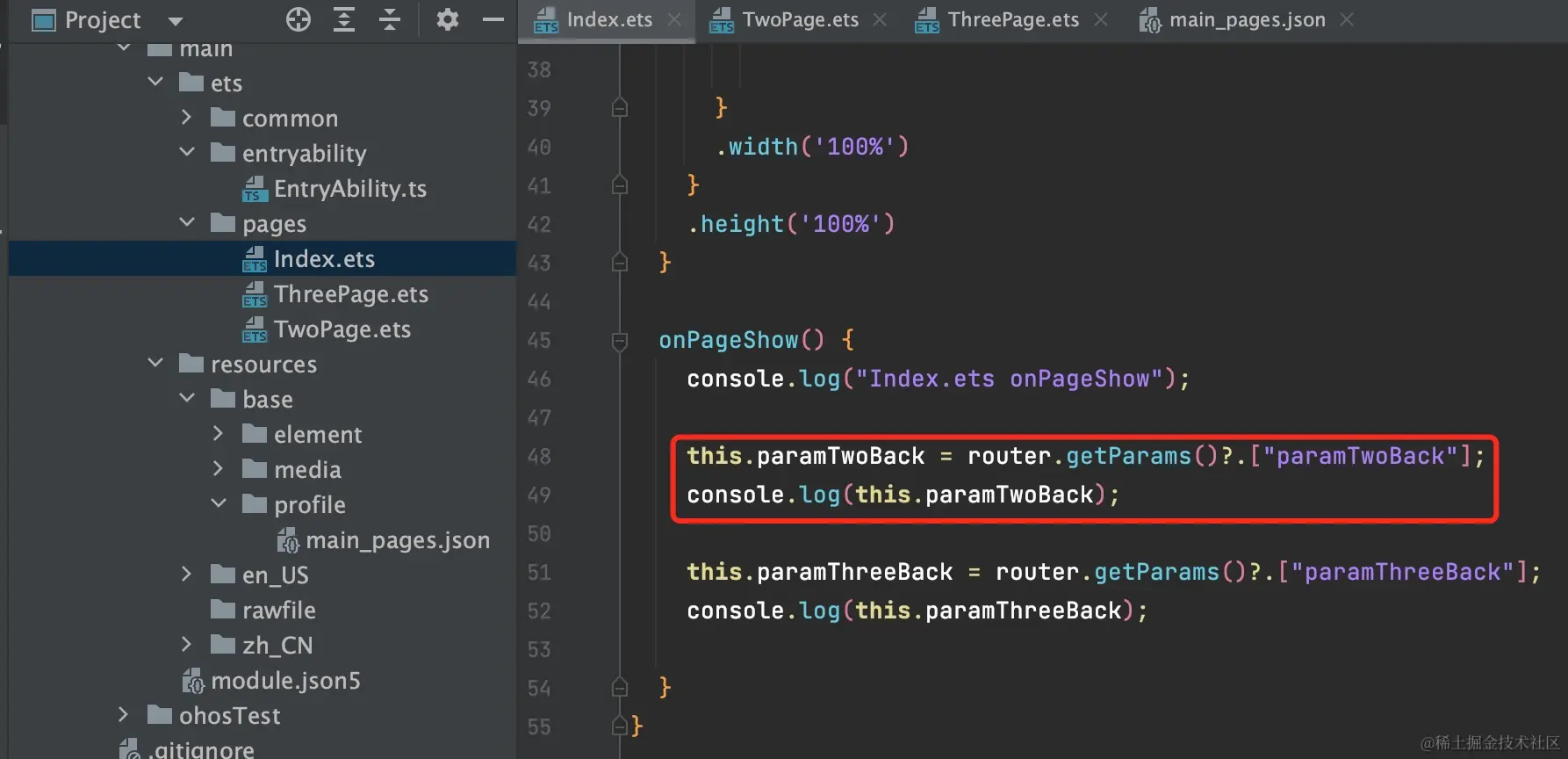Viewport: 1568px width, 759px height.
Task: Switch to the ThreePage.ets editor tab
Action: [x=1013, y=20]
